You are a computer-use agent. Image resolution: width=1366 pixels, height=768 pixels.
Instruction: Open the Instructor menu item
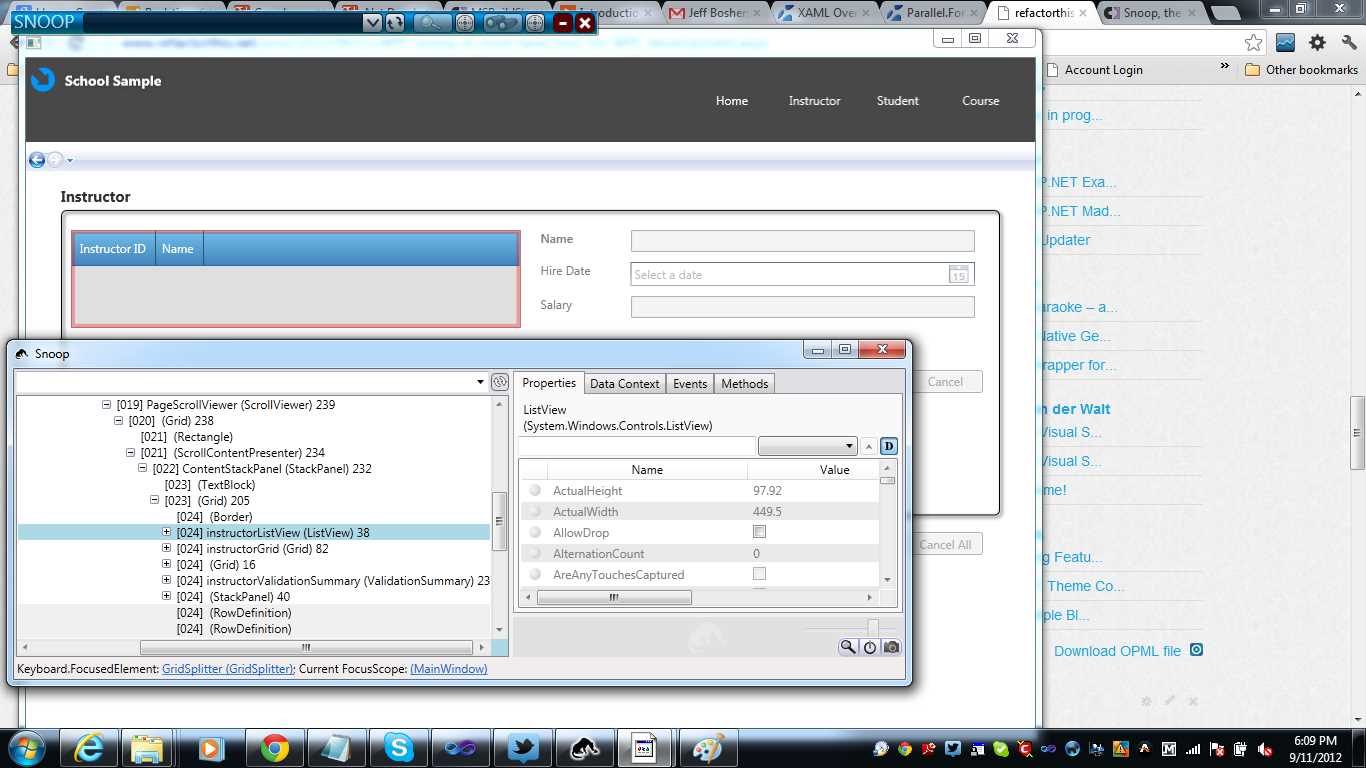point(814,100)
